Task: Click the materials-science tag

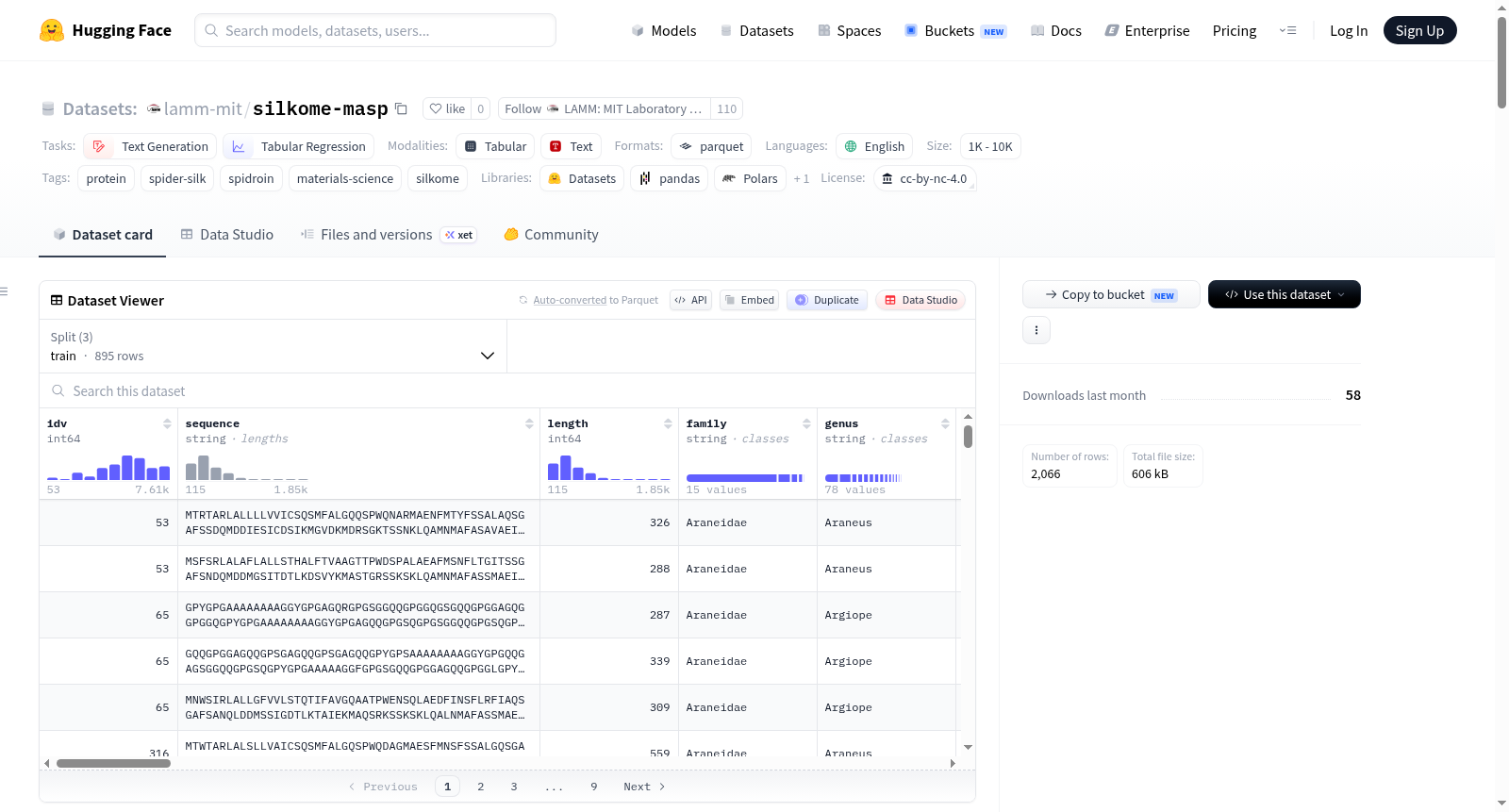Action: 345,178
